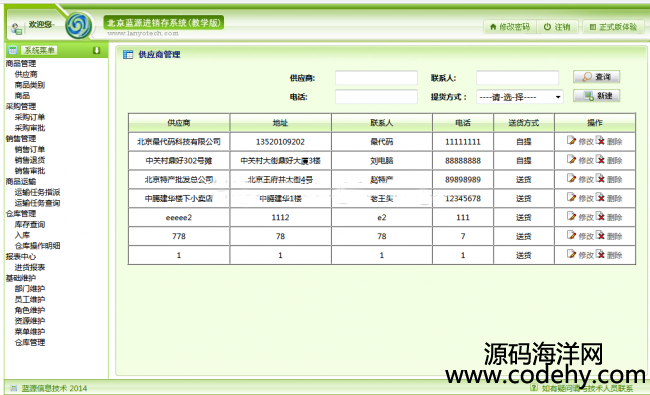Click the user avatar icon beside 欢迎您
Screen dimensions: 650x395
pyautogui.click(x=17, y=29)
